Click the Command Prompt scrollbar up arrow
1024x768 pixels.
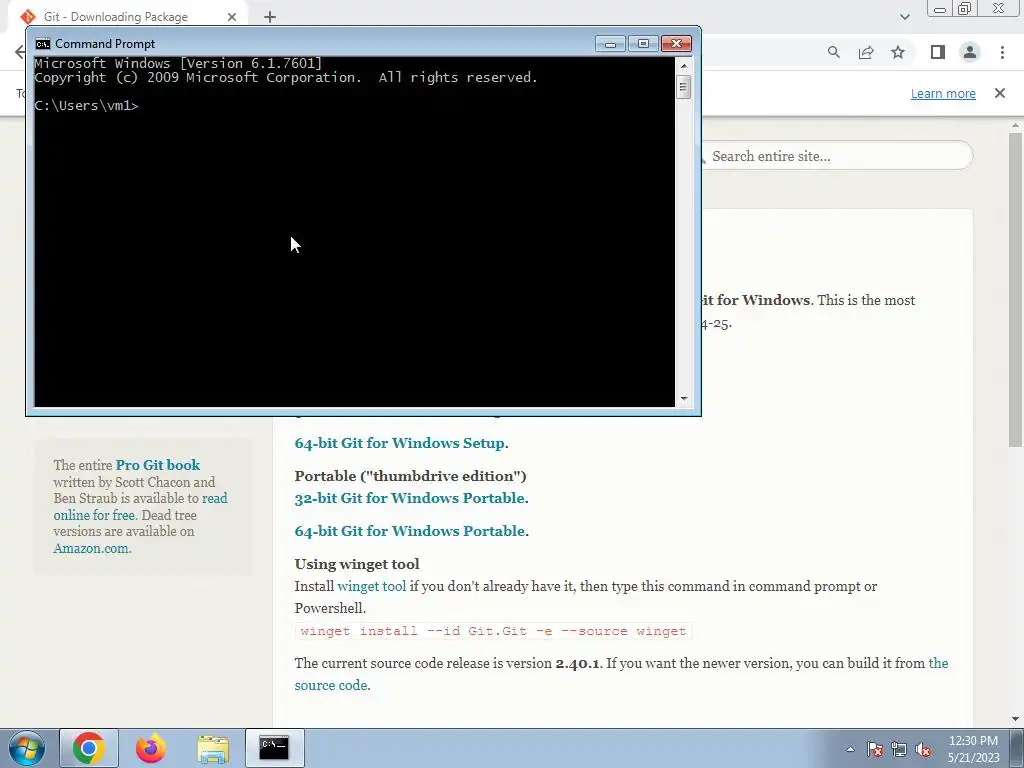click(x=684, y=65)
